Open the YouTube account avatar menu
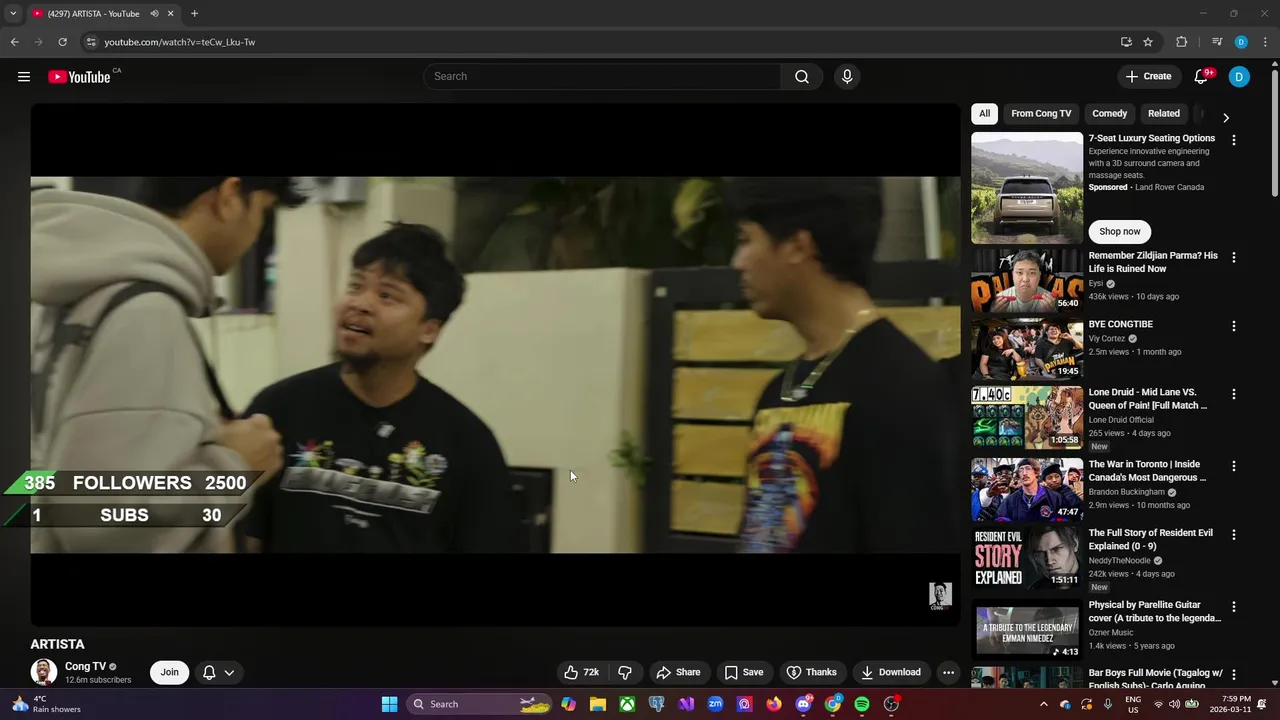This screenshot has height=720, width=1280. coord(1239,76)
